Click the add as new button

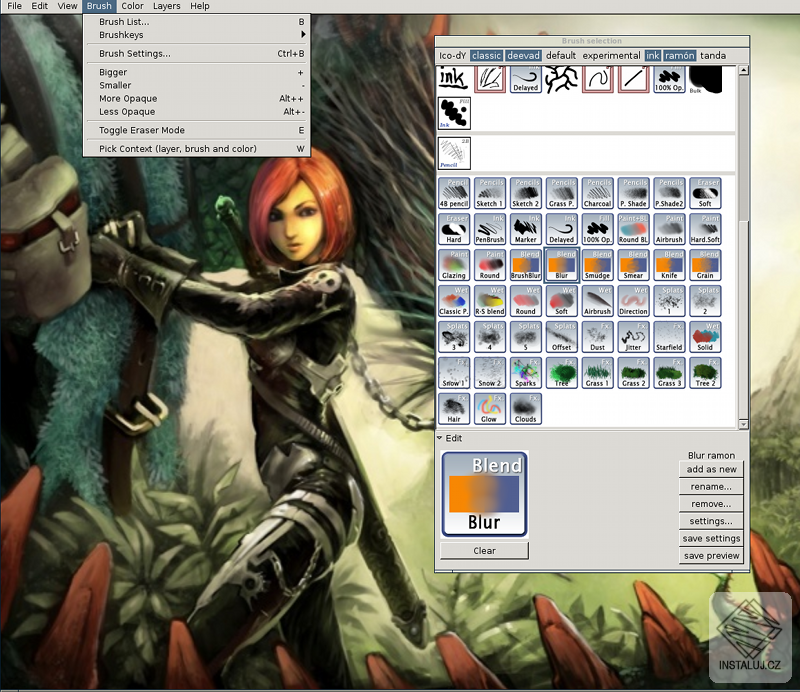(711, 469)
